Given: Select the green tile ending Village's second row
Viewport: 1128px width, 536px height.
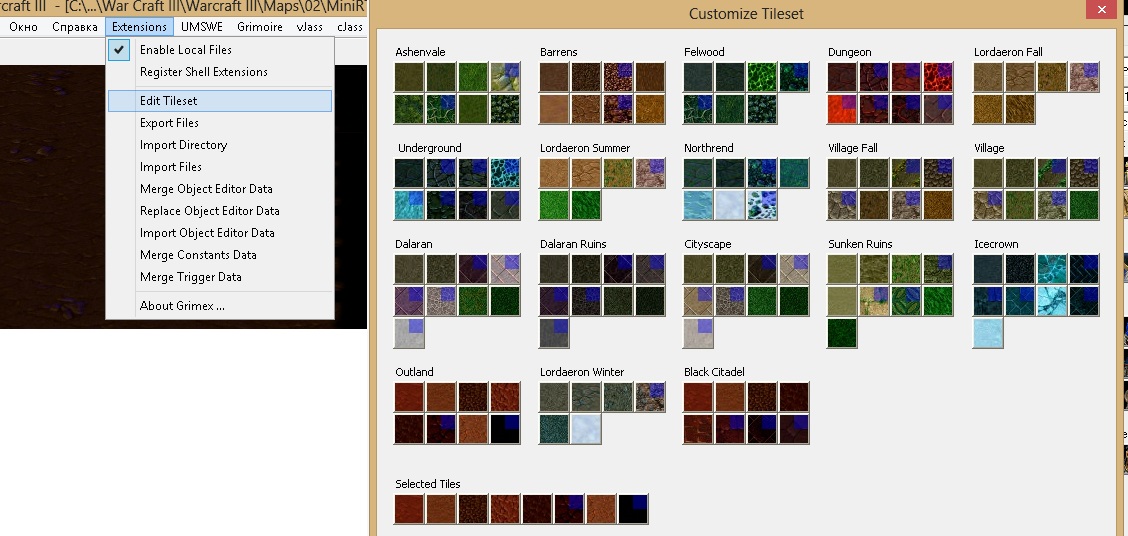Looking at the screenshot, I should (1083, 205).
